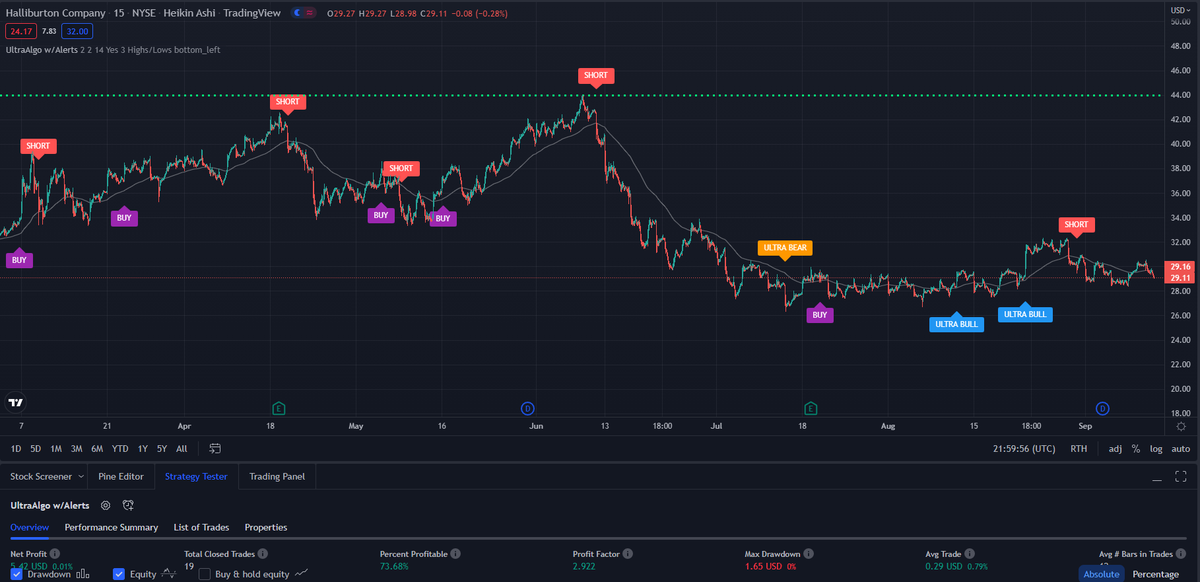Set chart range to All

click(x=181, y=448)
